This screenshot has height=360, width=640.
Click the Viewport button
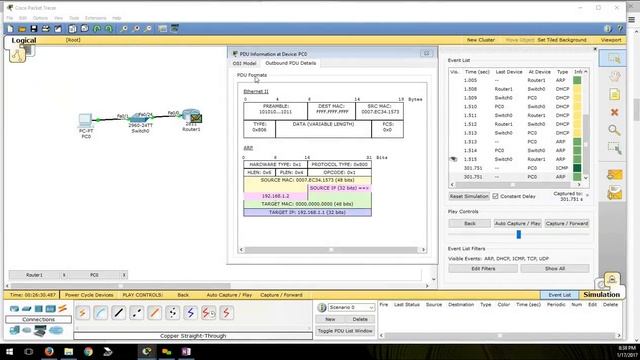[611, 40]
